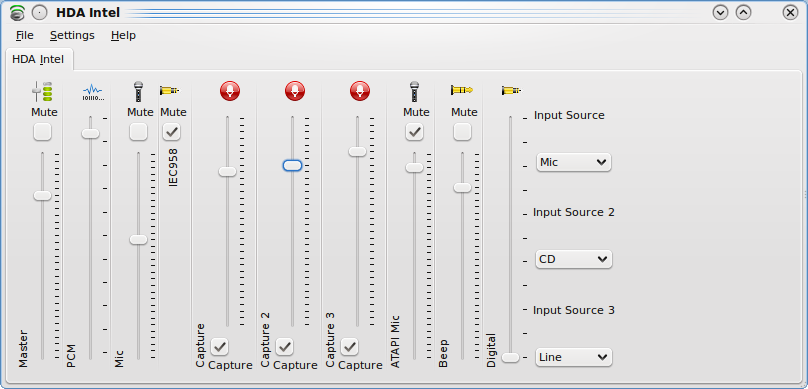Click the Digital channel jack icon
Image resolution: width=808 pixels, height=389 pixels.
[x=512, y=91]
